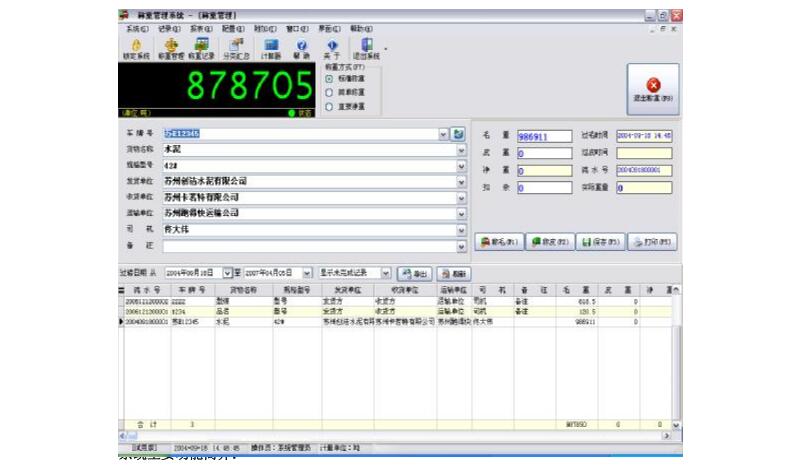
Task: Expand the receiving unit dropdown
Action: tap(461, 198)
